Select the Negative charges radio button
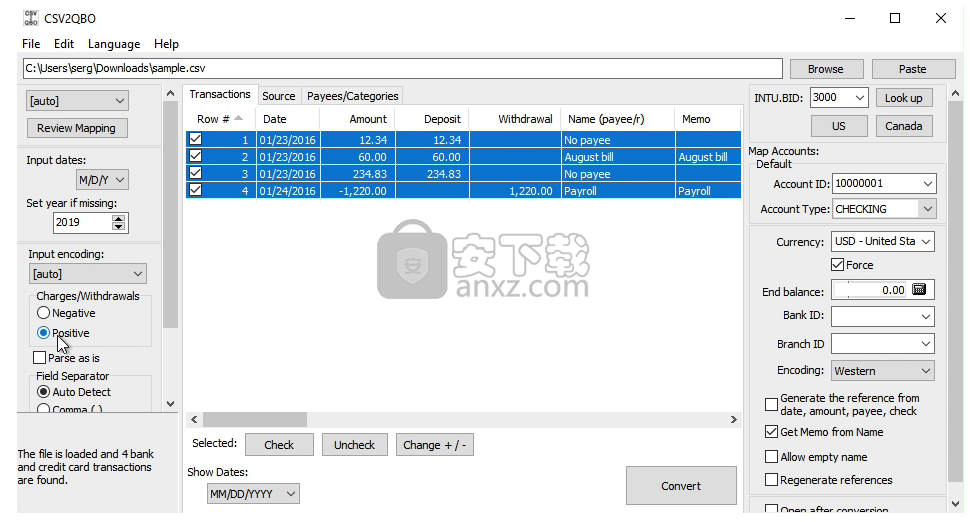Viewport: 970px width, 522px height. coord(43,313)
